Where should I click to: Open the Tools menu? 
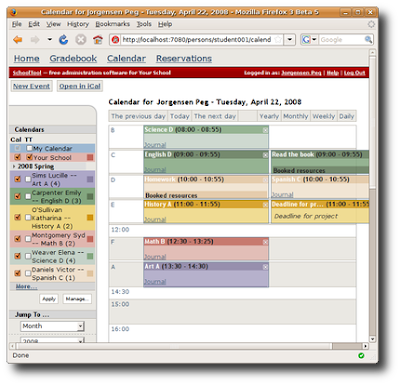pos(144,24)
